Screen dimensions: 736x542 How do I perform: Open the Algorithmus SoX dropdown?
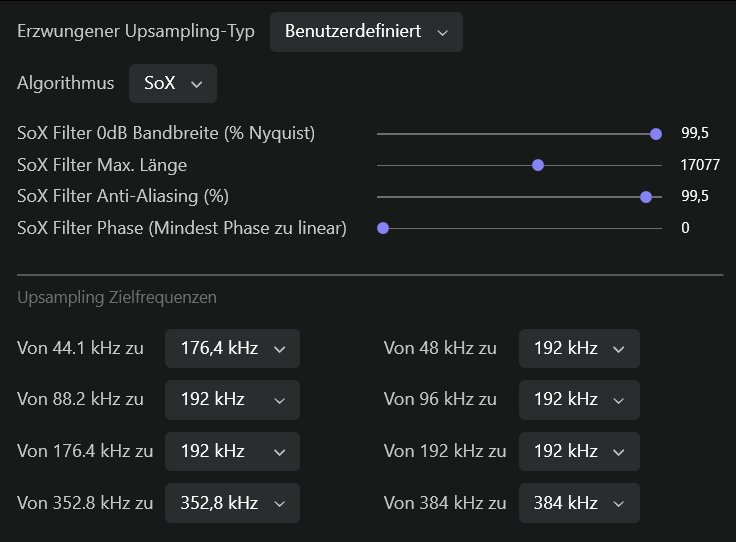[172, 83]
